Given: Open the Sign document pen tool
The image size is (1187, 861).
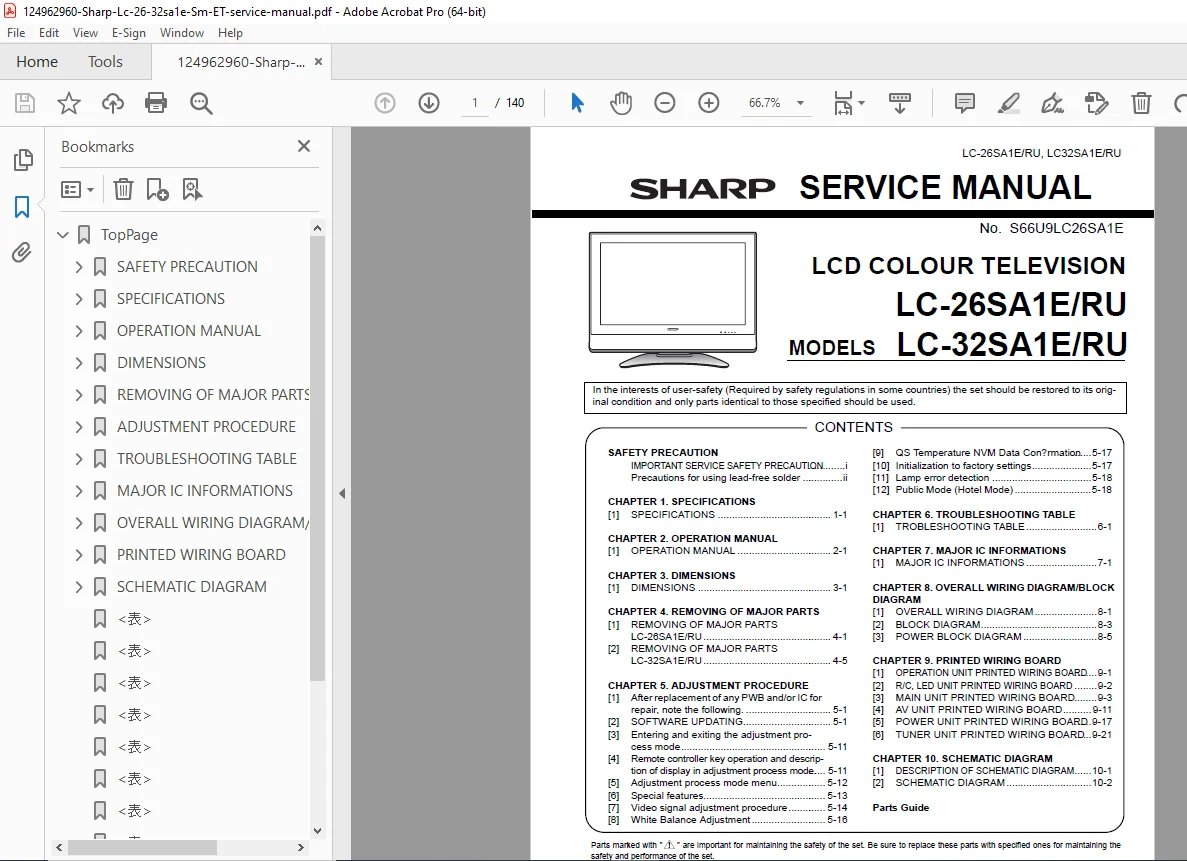Looking at the screenshot, I should [x=1052, y=103].
